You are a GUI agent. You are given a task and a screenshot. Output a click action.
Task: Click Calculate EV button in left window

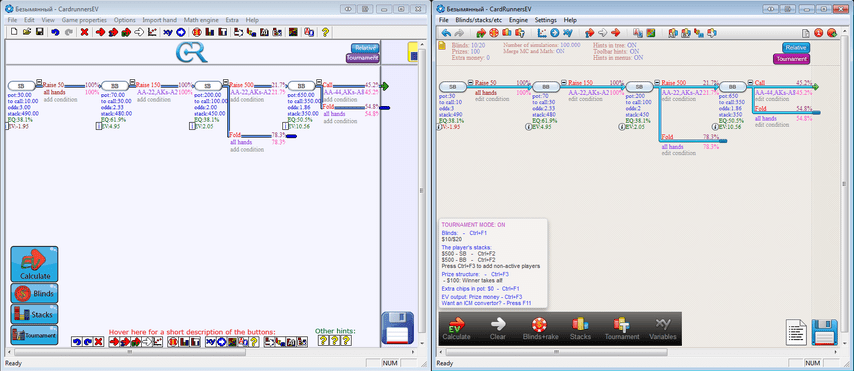pyautogui.click(x=34, y=264)
